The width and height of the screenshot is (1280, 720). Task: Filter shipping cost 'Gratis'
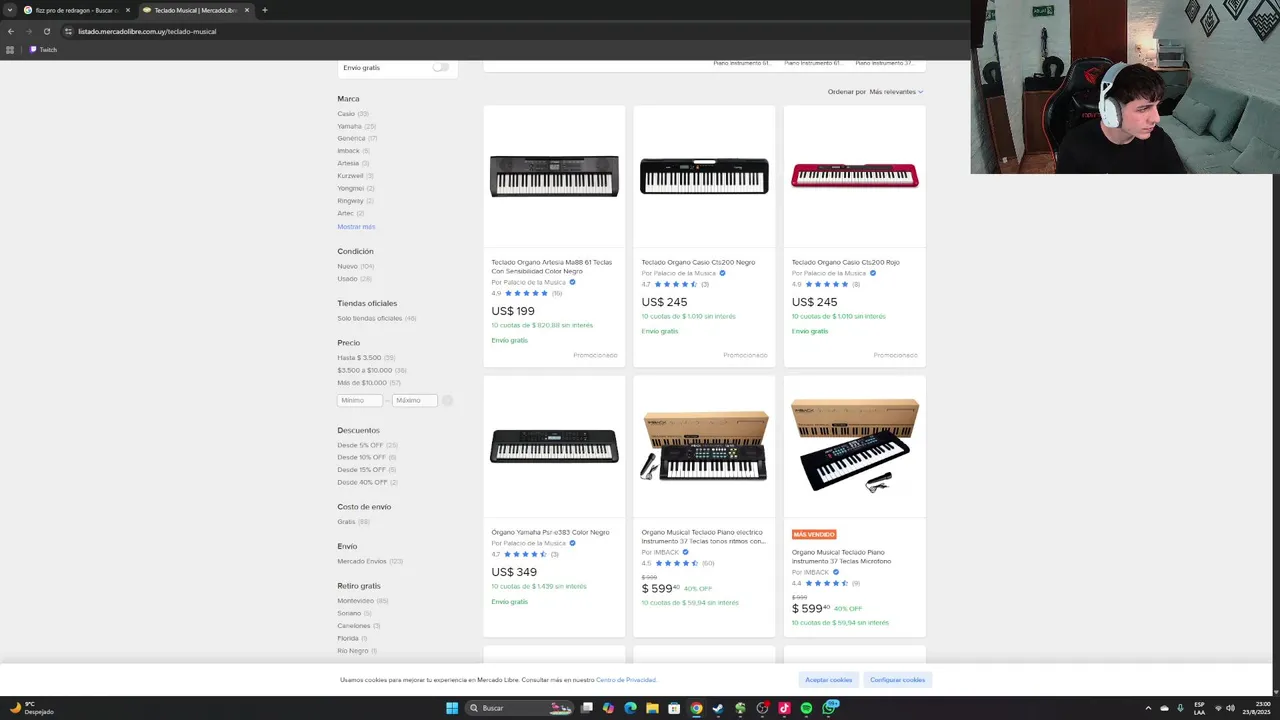pos(353,522)
